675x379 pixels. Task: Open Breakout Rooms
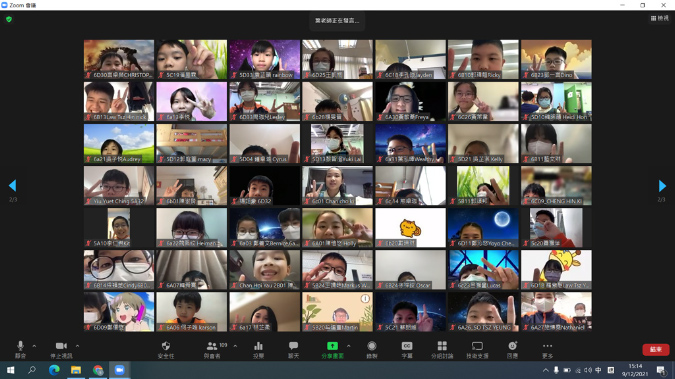coord(442,349)
